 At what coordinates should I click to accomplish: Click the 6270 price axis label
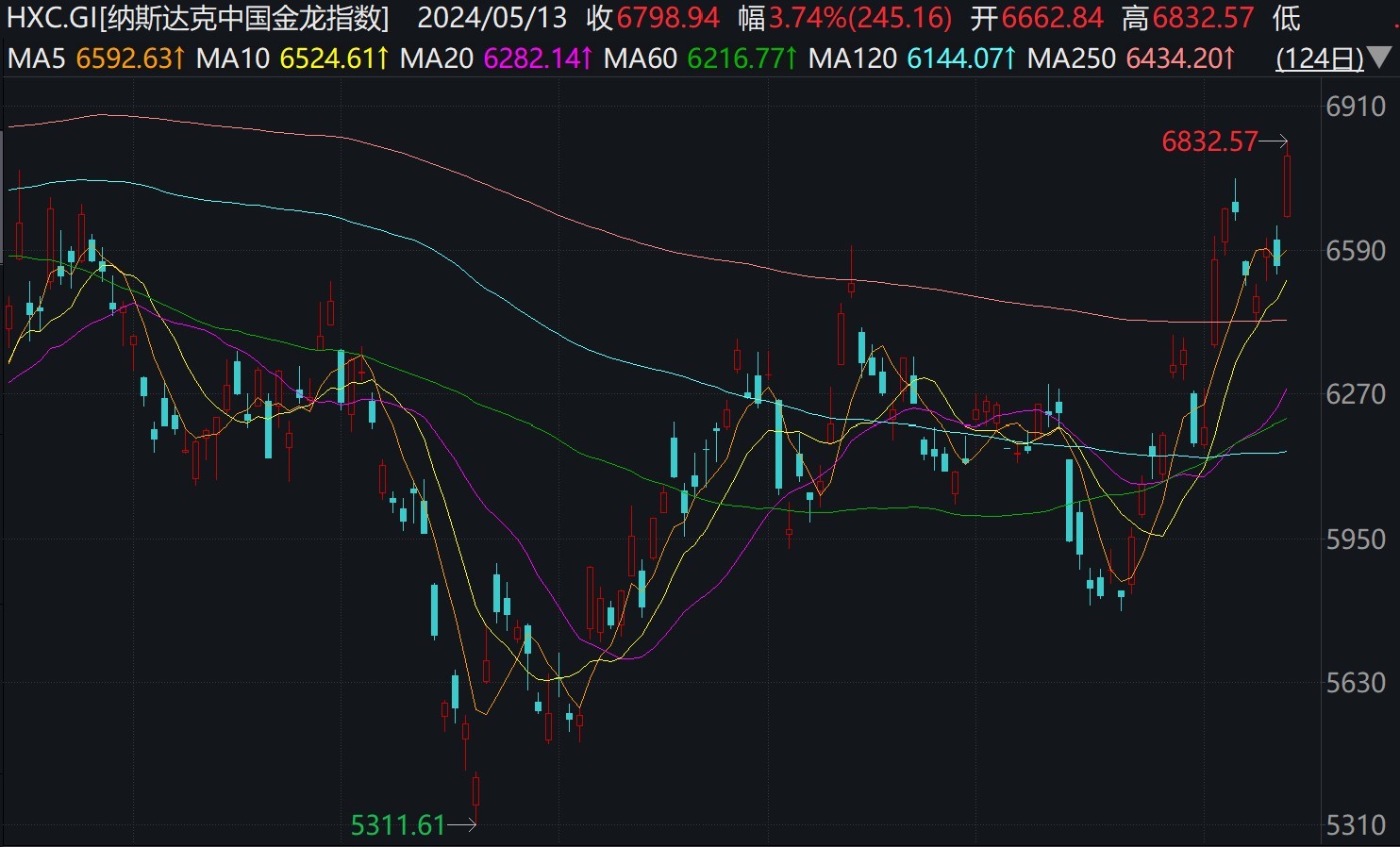(1356, 394)
